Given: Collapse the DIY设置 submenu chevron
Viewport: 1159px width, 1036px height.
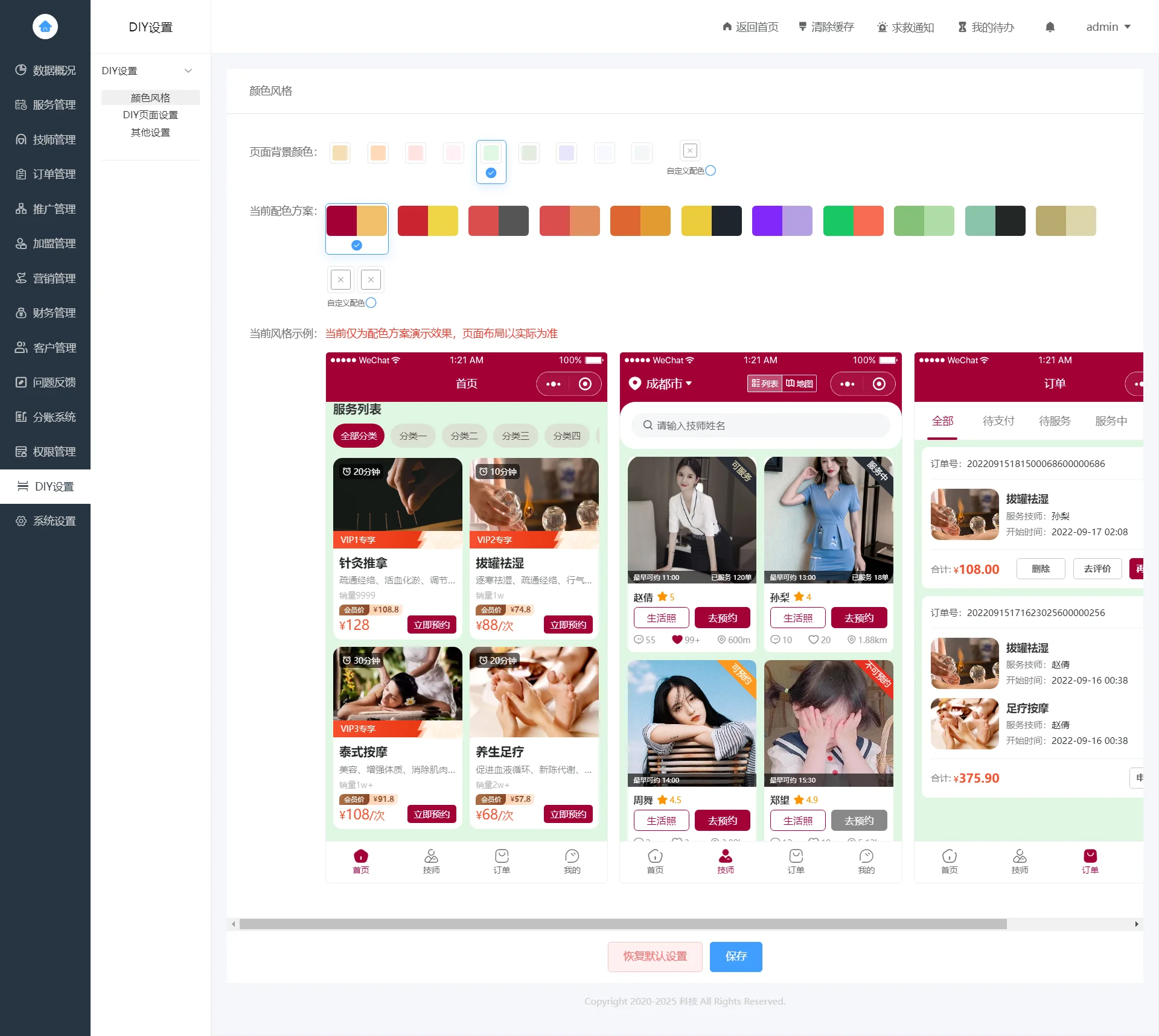Looking at the screenshot, I should coord(188,71).
